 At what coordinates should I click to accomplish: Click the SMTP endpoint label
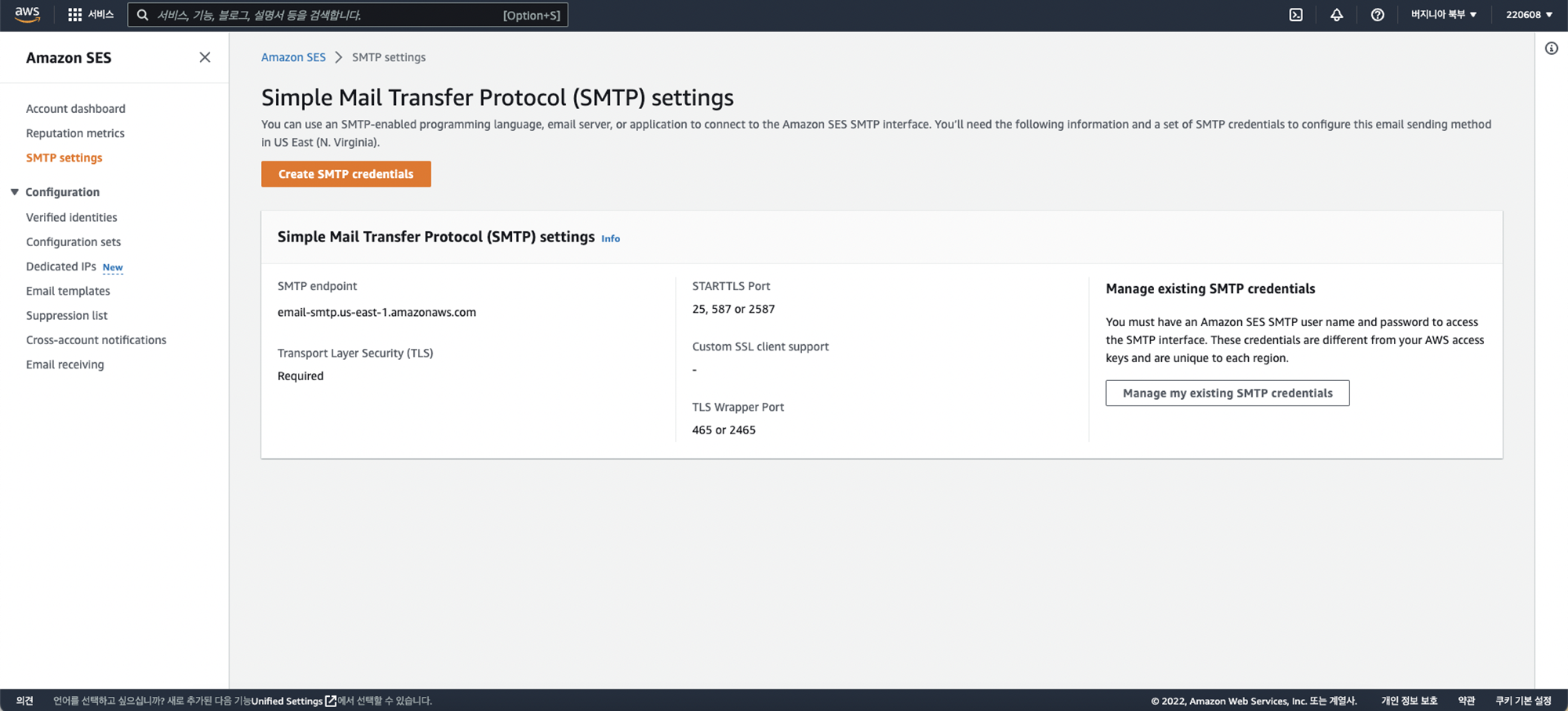click(x=317, y=286)
